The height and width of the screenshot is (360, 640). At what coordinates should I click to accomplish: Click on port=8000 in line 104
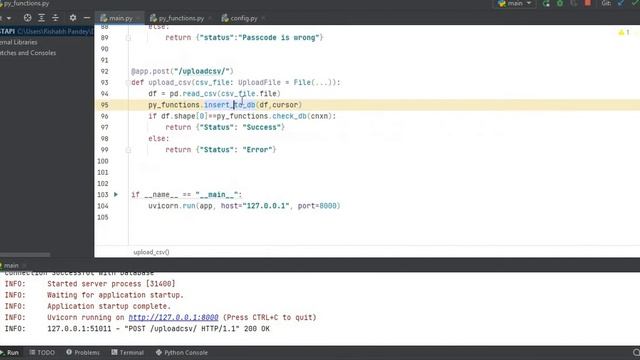[317, 206]
